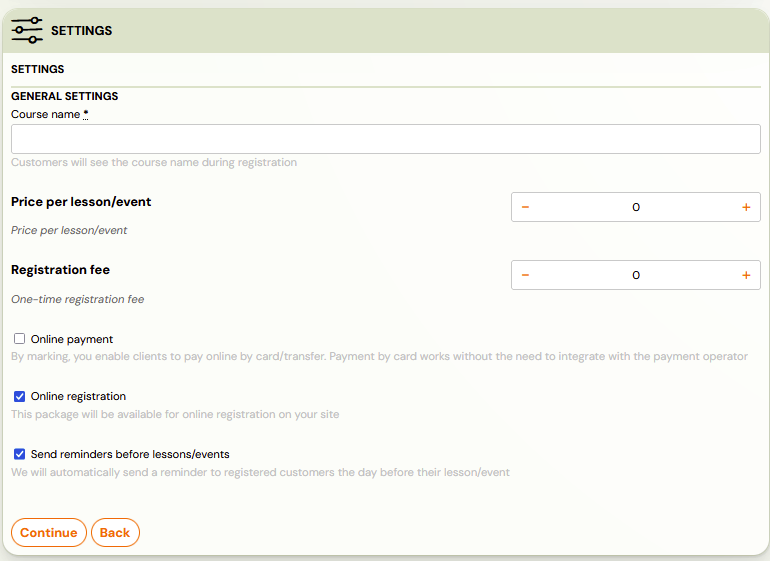The width and height of the screenshot is (770, 561).
Task: Click the Online payment label text
Action: [72, 339]
